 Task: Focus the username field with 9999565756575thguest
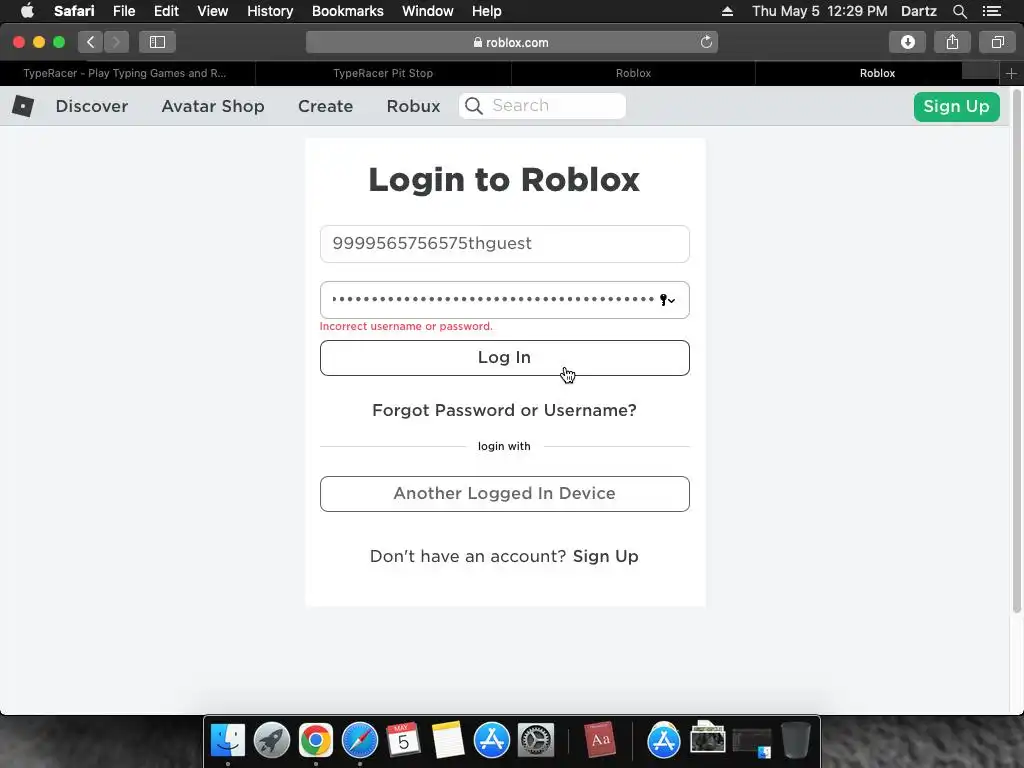504,244
